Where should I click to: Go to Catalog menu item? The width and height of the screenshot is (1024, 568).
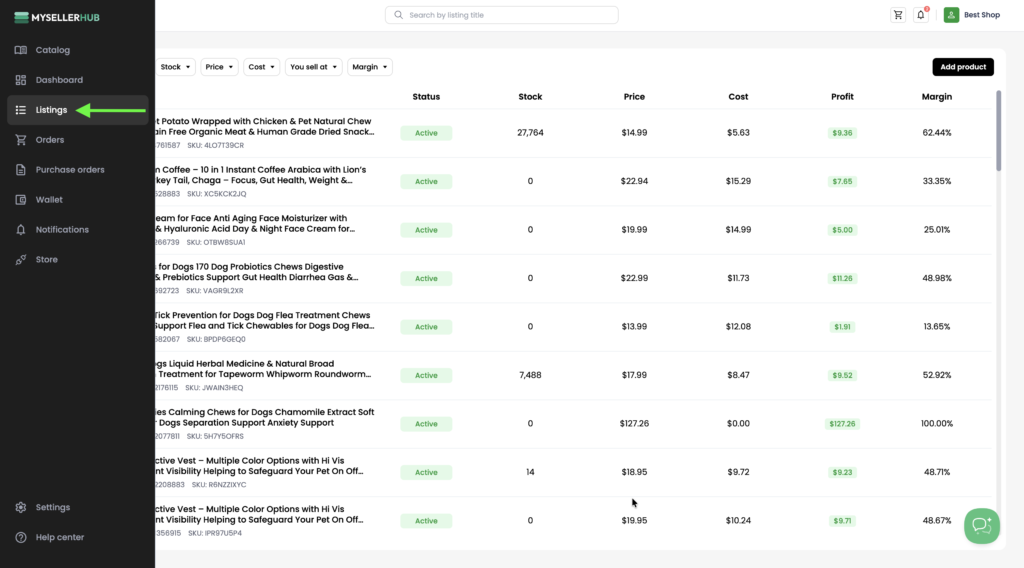point(53,50)
